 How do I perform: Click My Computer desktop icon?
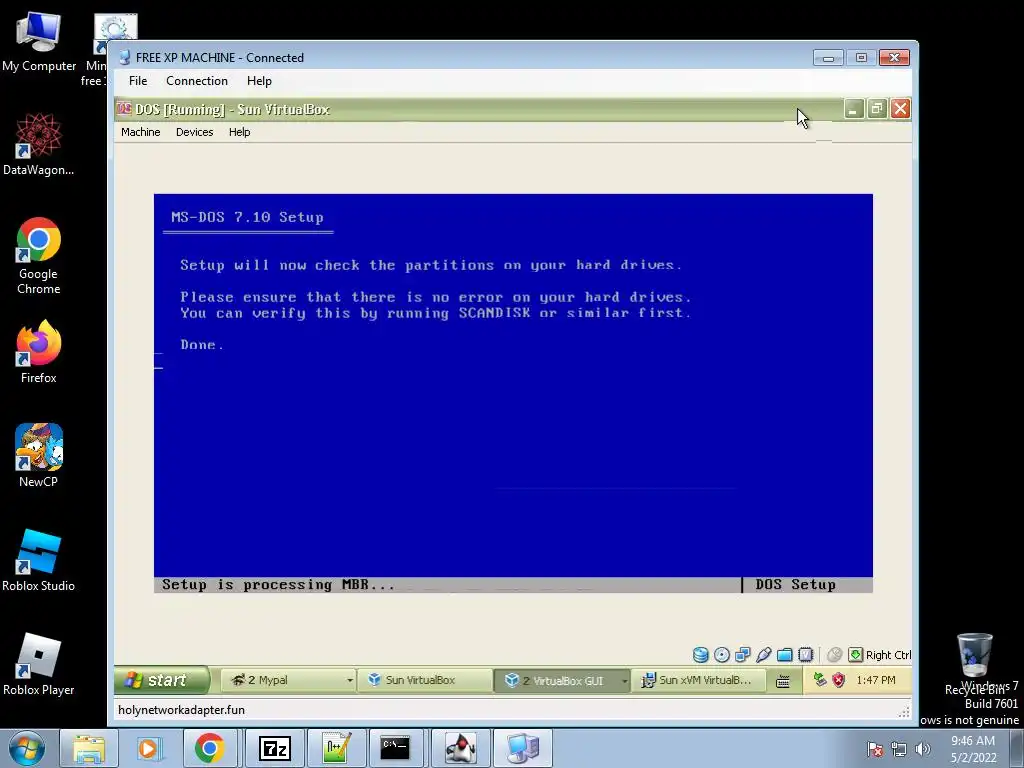click(39, 40)
